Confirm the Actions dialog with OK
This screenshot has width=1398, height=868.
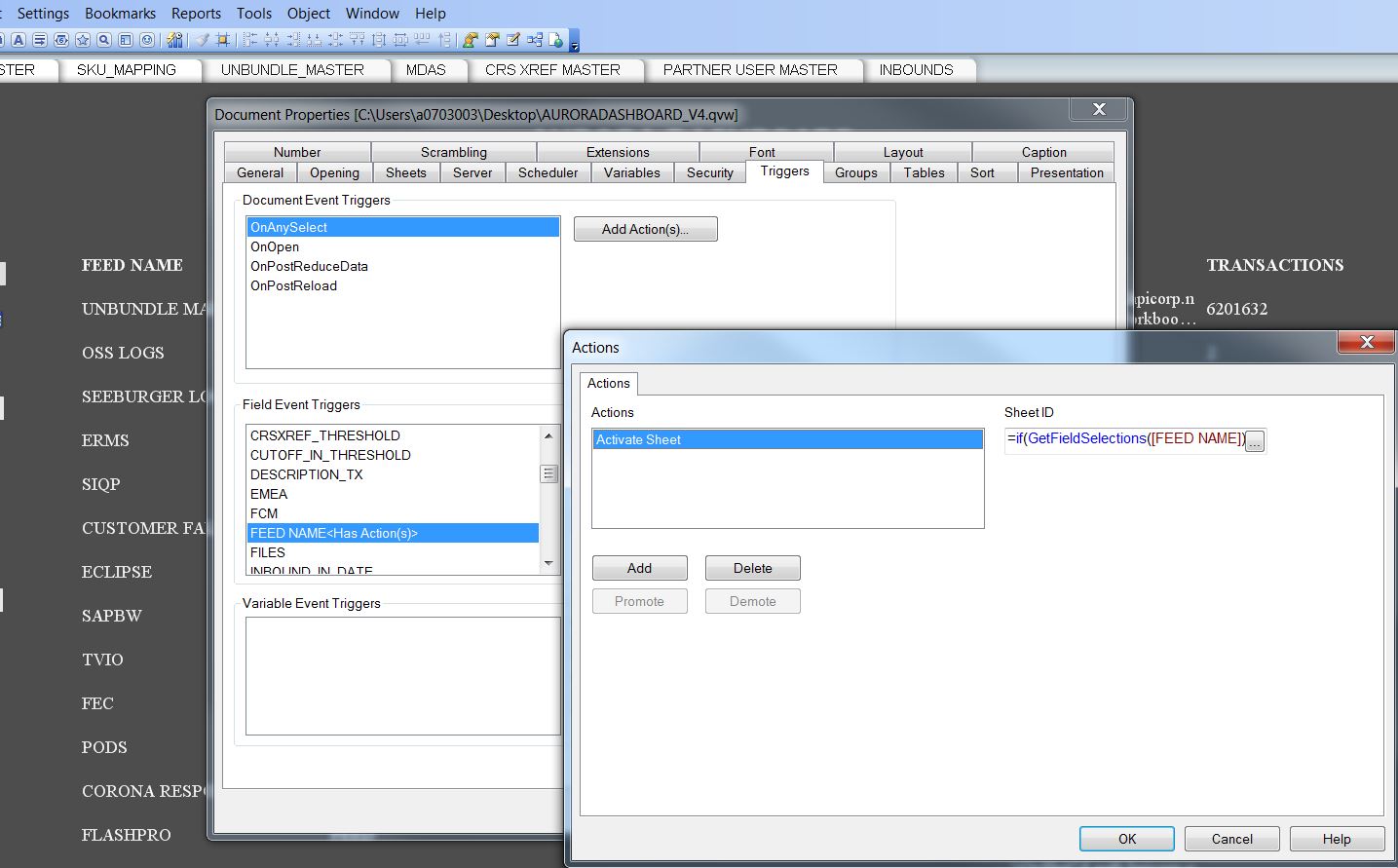1126,839
